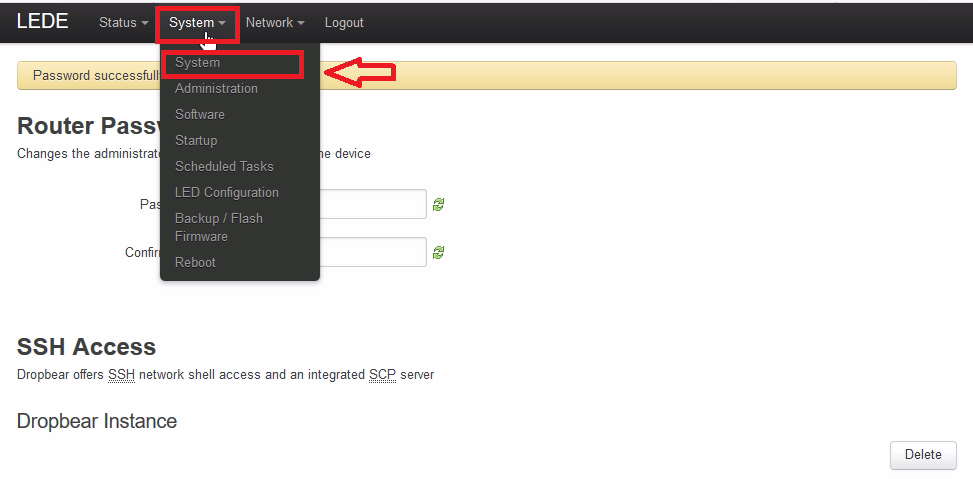Viewport: 973px width, 479px height.
Task: Click the underlined SSH abbreviation
Action: coord(120,375)
